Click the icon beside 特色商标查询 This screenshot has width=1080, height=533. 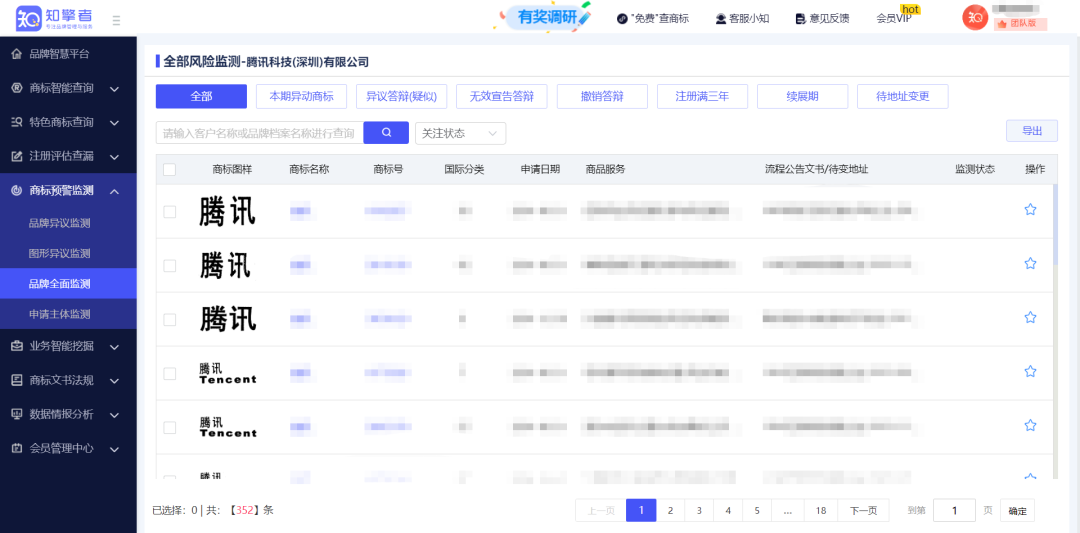click(17, 122)
